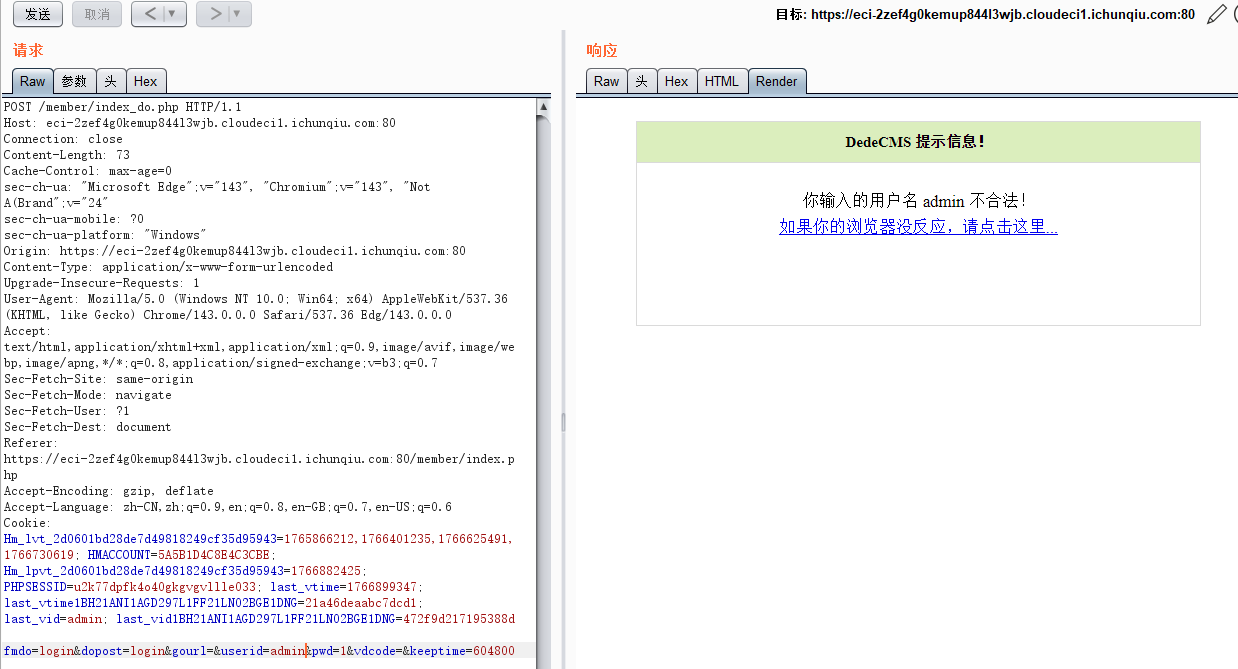Switch to the response Raw tab
1238x669 pixels.
[606, 82]
